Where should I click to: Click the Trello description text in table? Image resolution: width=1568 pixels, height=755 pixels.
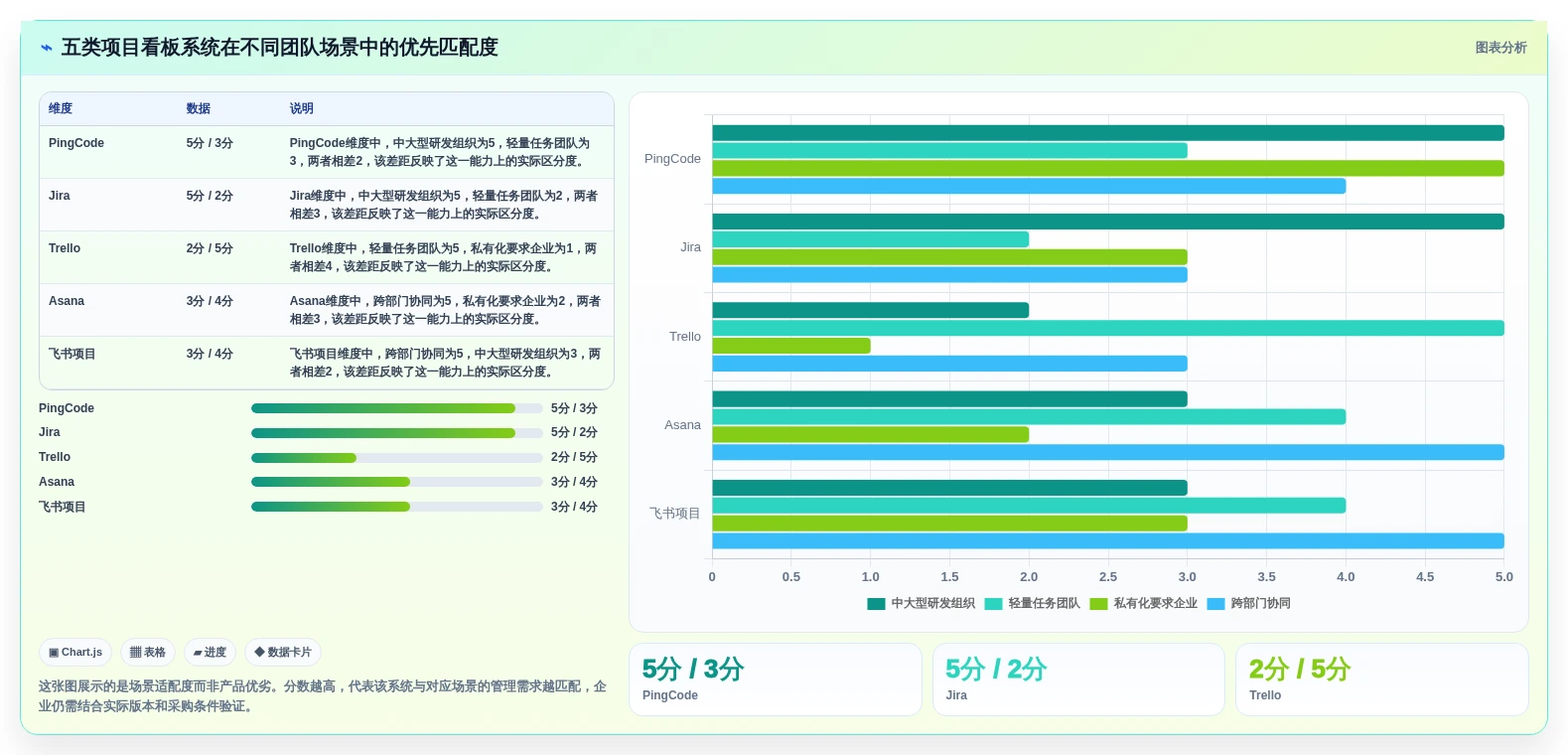pyautogui.click(x=444, y=257)
